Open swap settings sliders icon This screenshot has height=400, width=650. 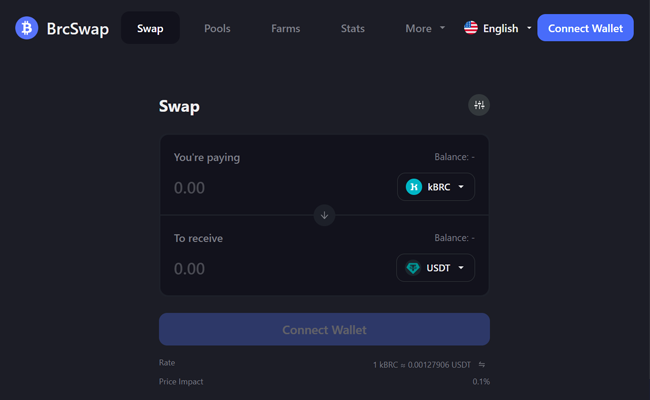(479, 105)
